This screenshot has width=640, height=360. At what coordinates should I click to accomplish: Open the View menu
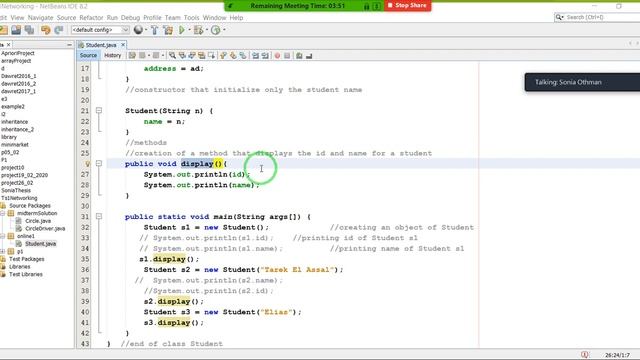[17, 18]
